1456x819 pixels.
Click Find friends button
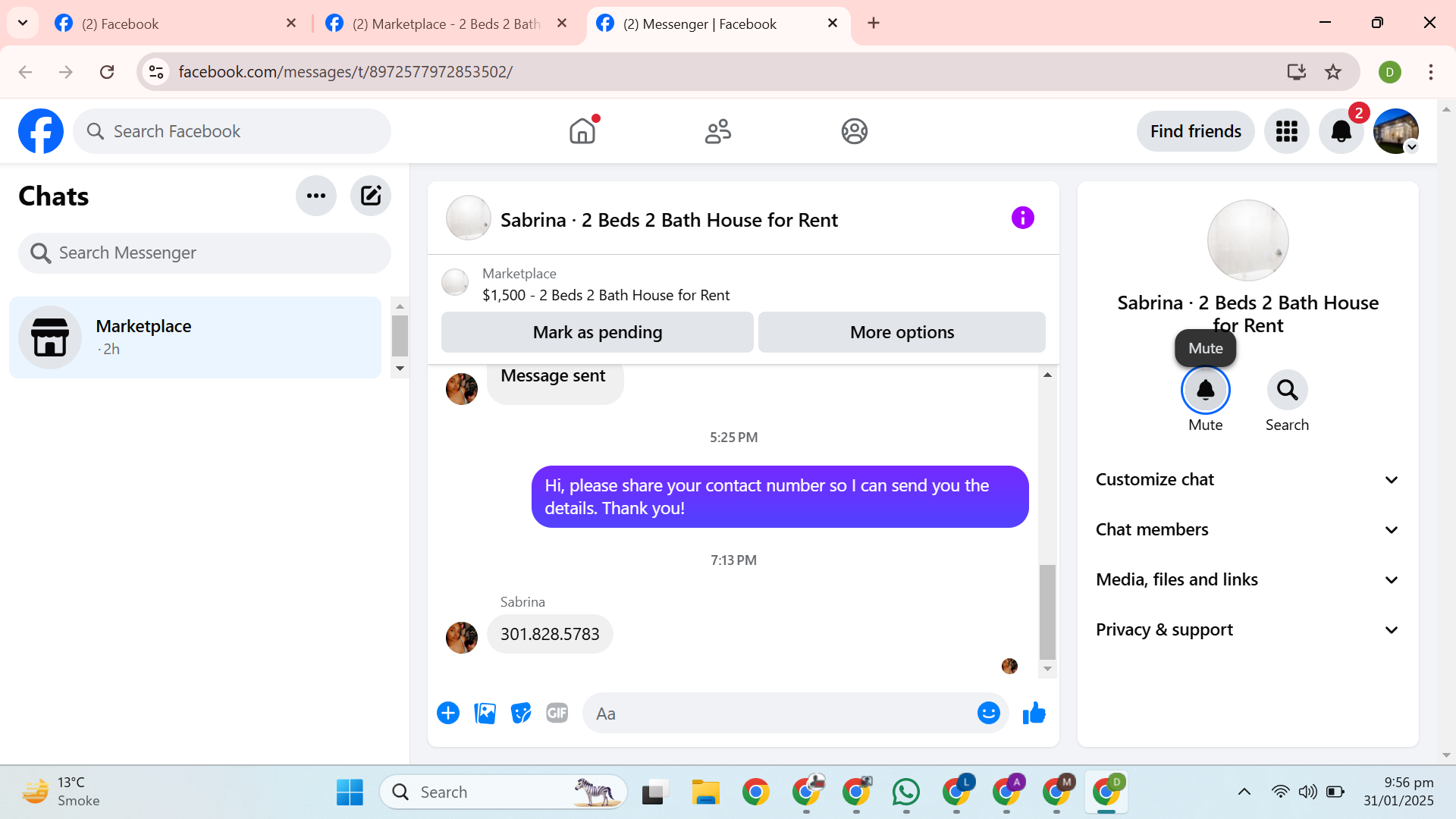click(x=1196, y=131)
